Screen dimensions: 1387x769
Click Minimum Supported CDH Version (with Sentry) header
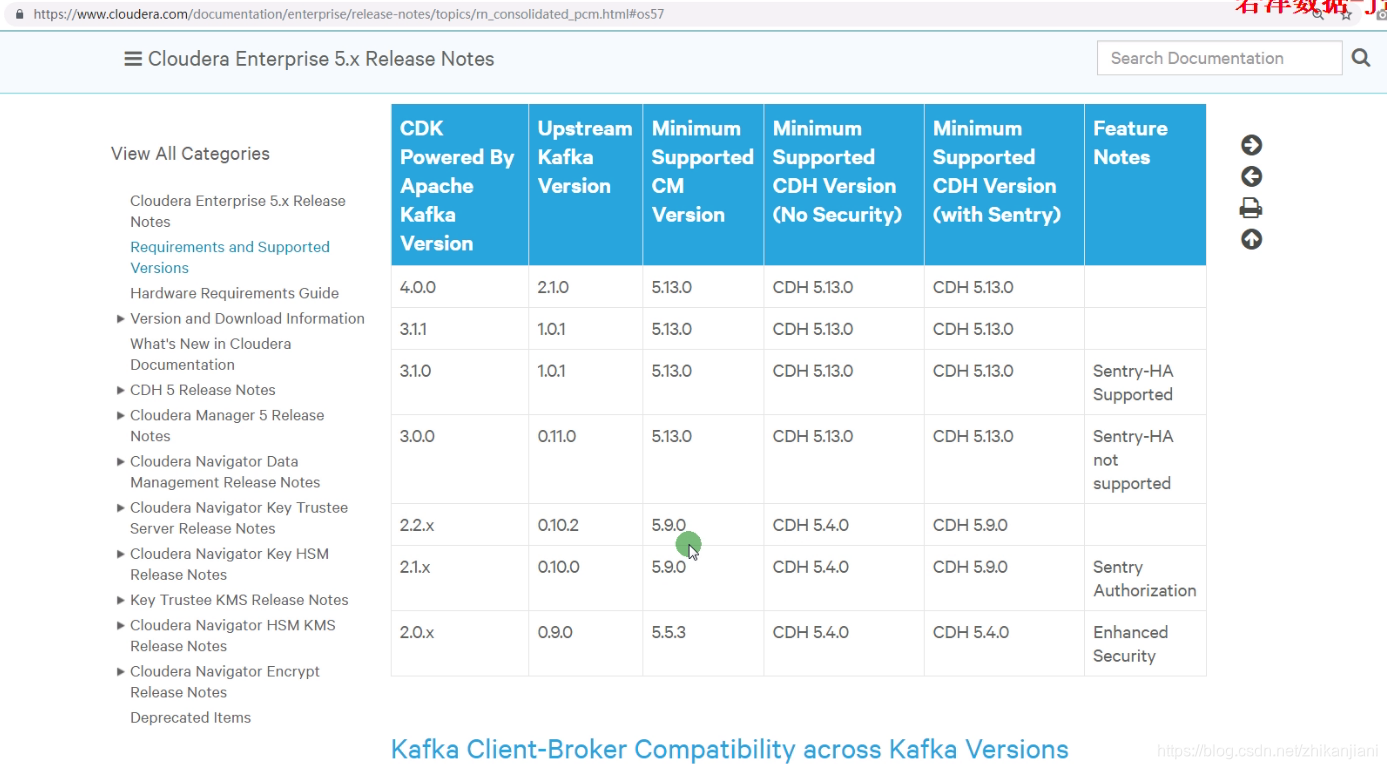[x=1003, y=185]
